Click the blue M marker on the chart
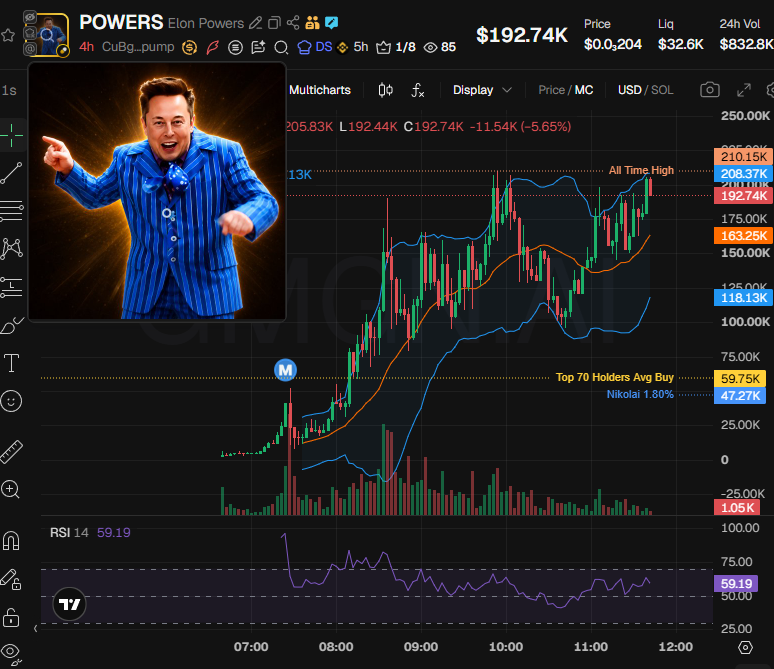774x669 pixels. [285, 370]
